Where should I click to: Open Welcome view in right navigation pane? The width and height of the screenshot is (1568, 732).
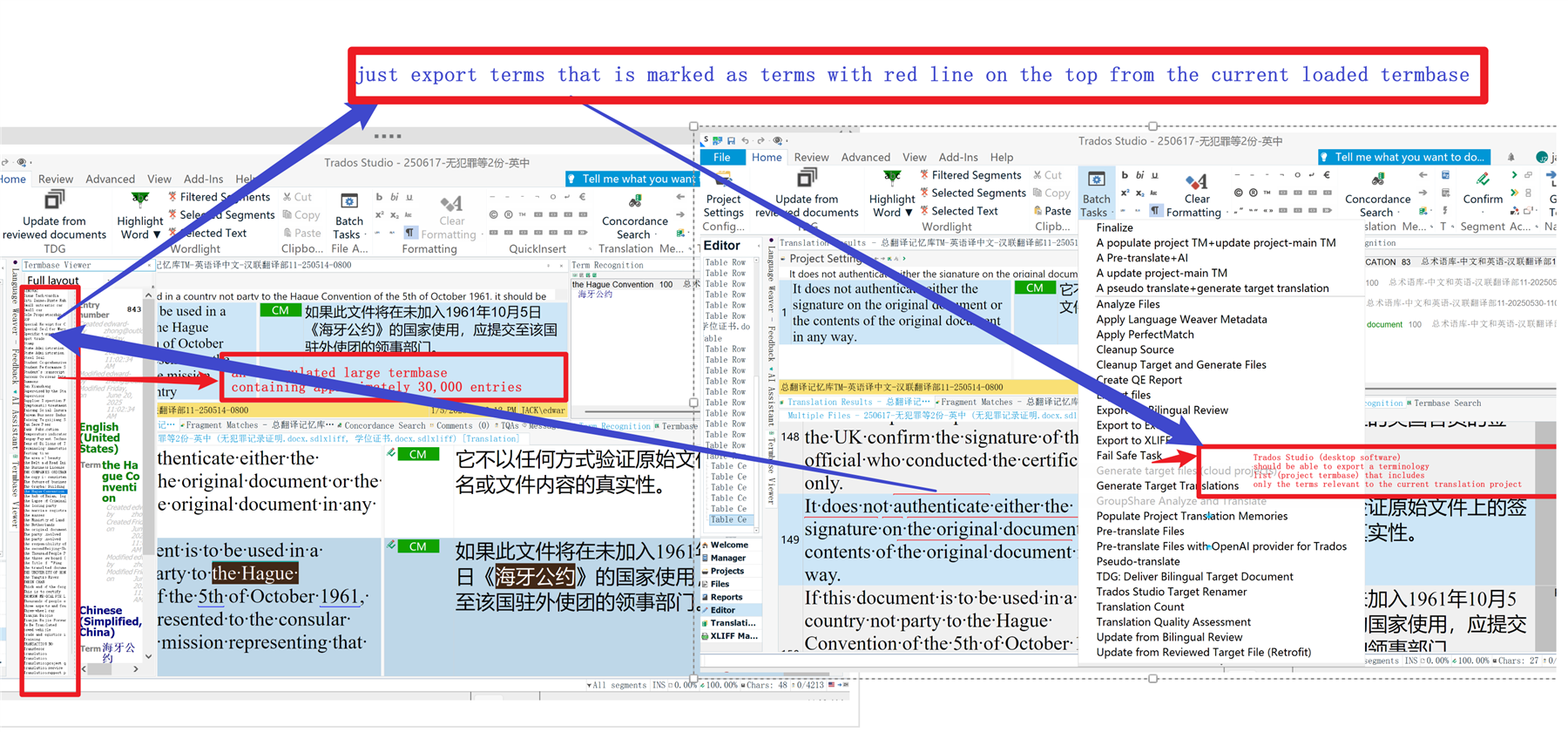point(729,545)
